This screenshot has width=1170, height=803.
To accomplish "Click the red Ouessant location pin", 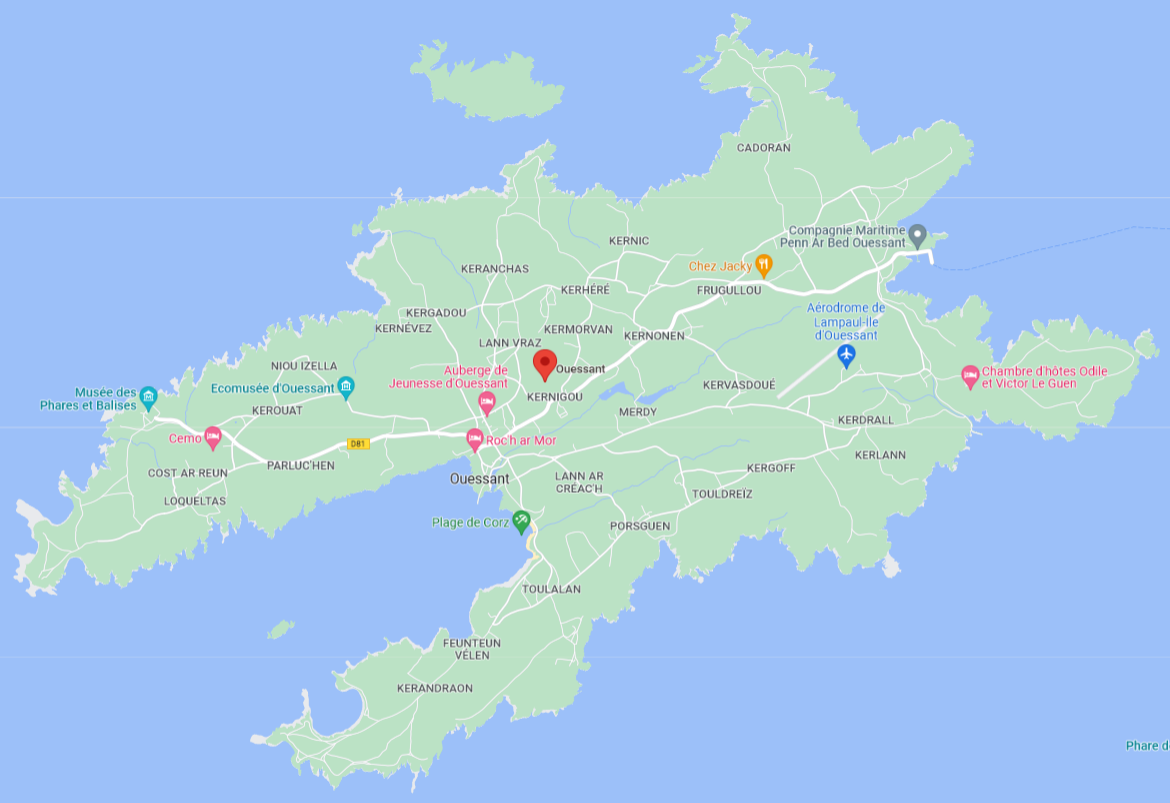I will tap(544, 364).
